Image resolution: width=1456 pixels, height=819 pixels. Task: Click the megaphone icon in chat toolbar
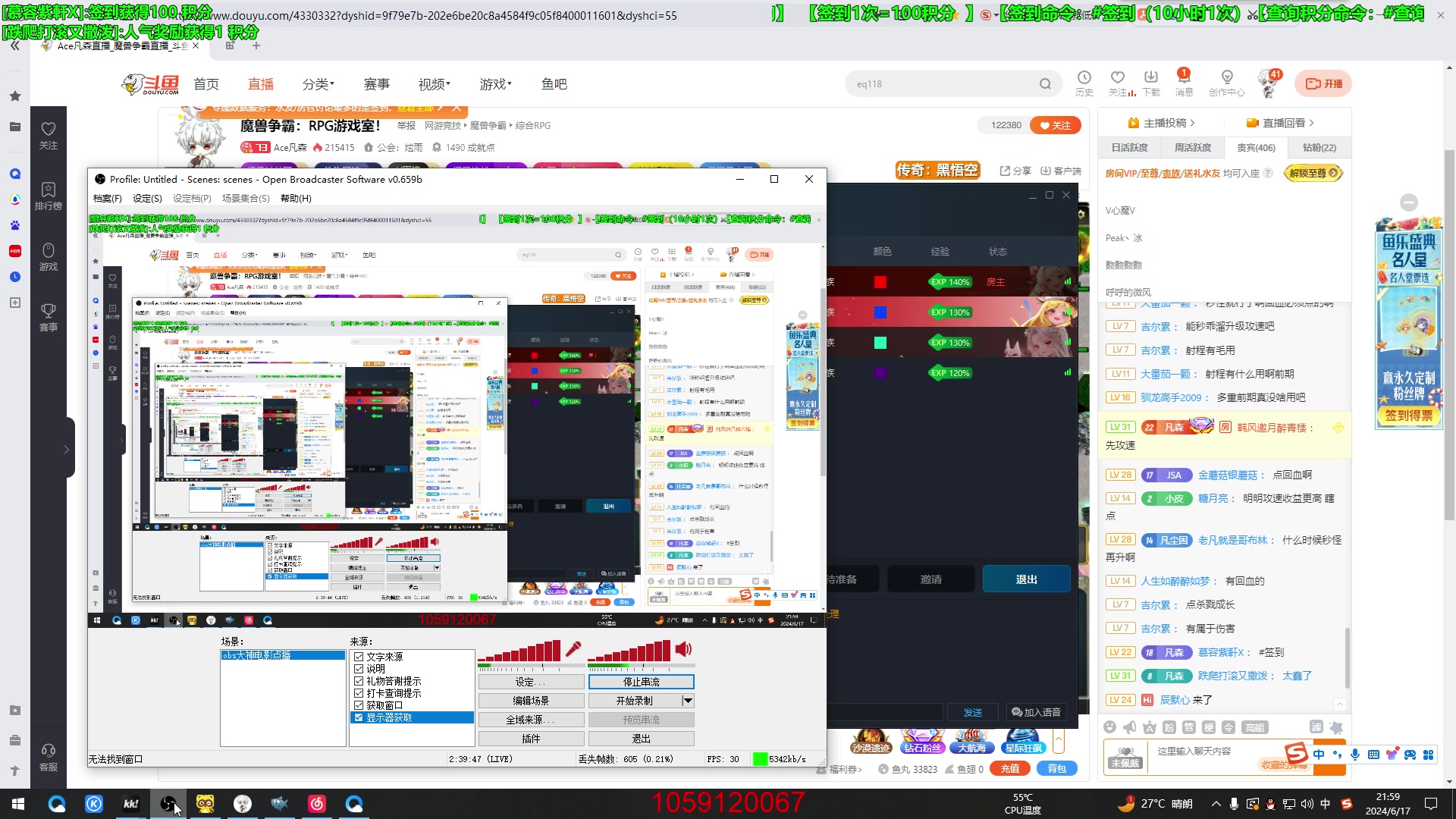(1130, 727)
